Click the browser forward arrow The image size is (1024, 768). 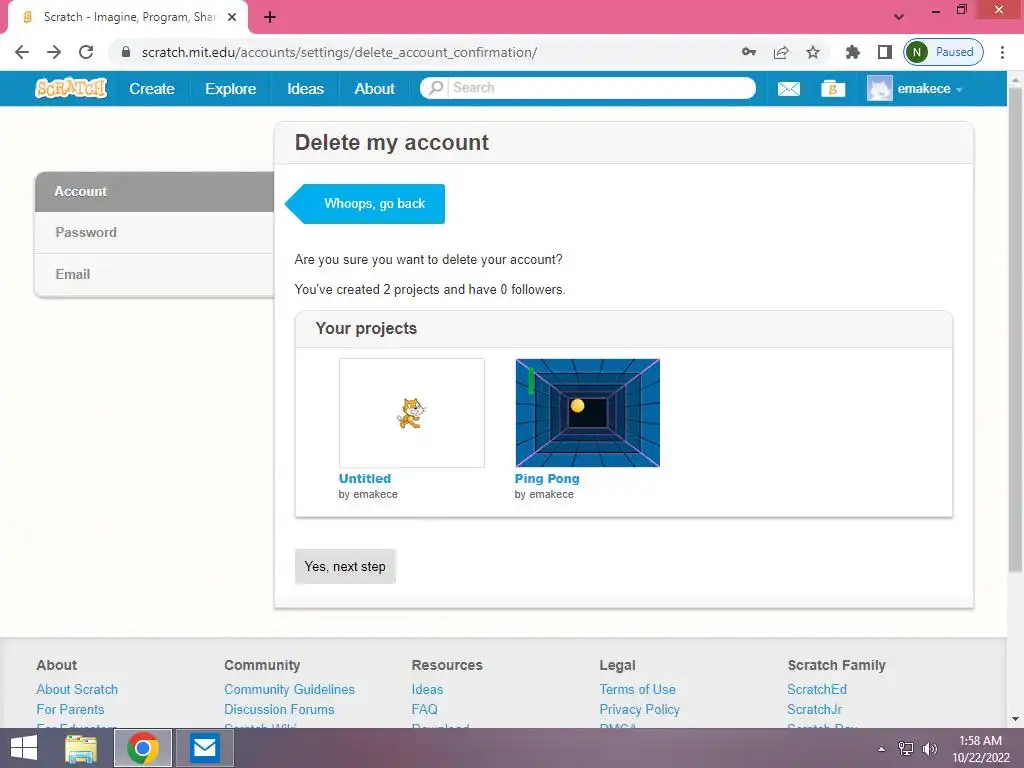click(54, 52)
